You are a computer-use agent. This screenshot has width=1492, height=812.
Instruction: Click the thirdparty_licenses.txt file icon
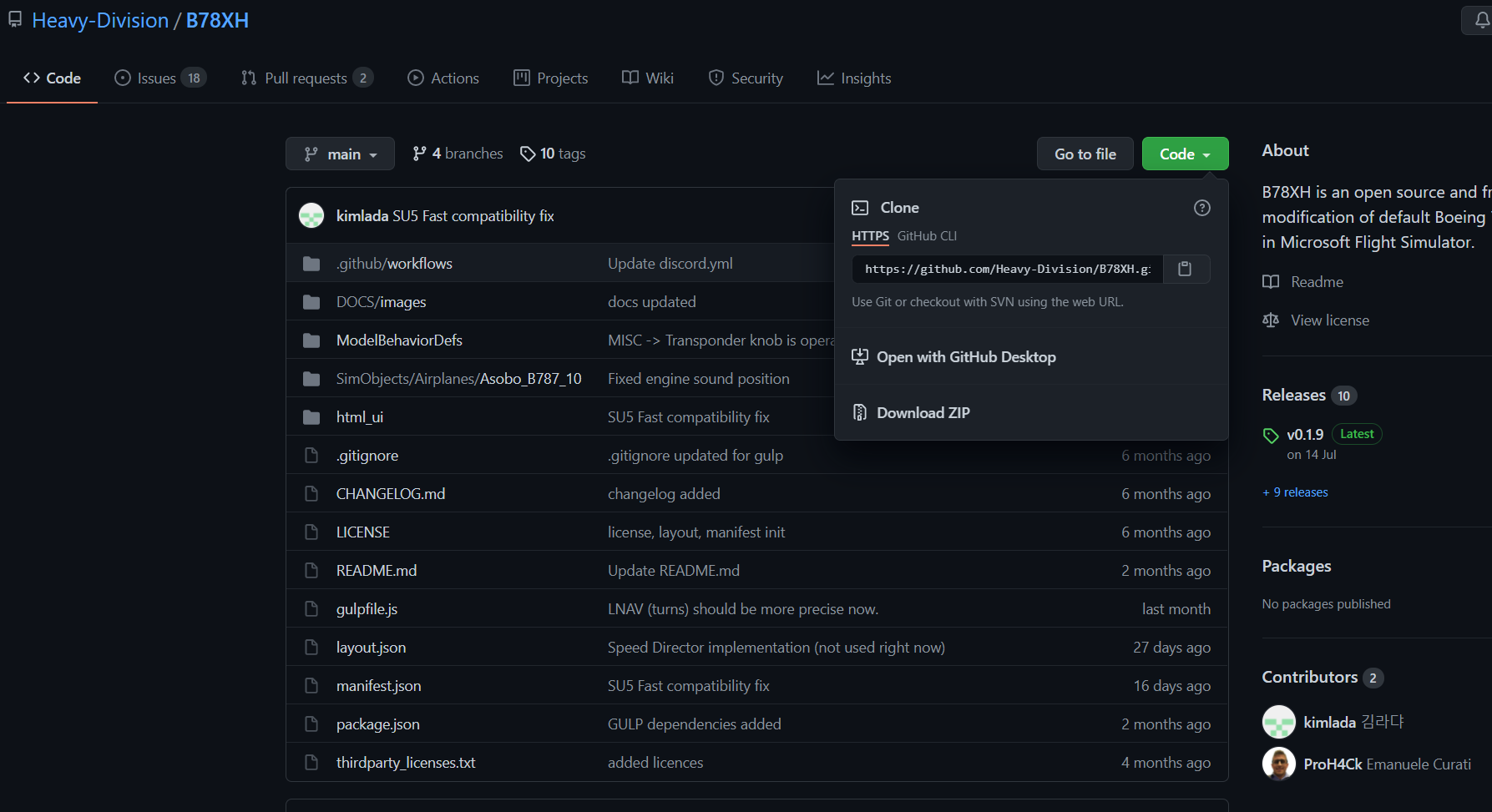click(x=311, y=763)
